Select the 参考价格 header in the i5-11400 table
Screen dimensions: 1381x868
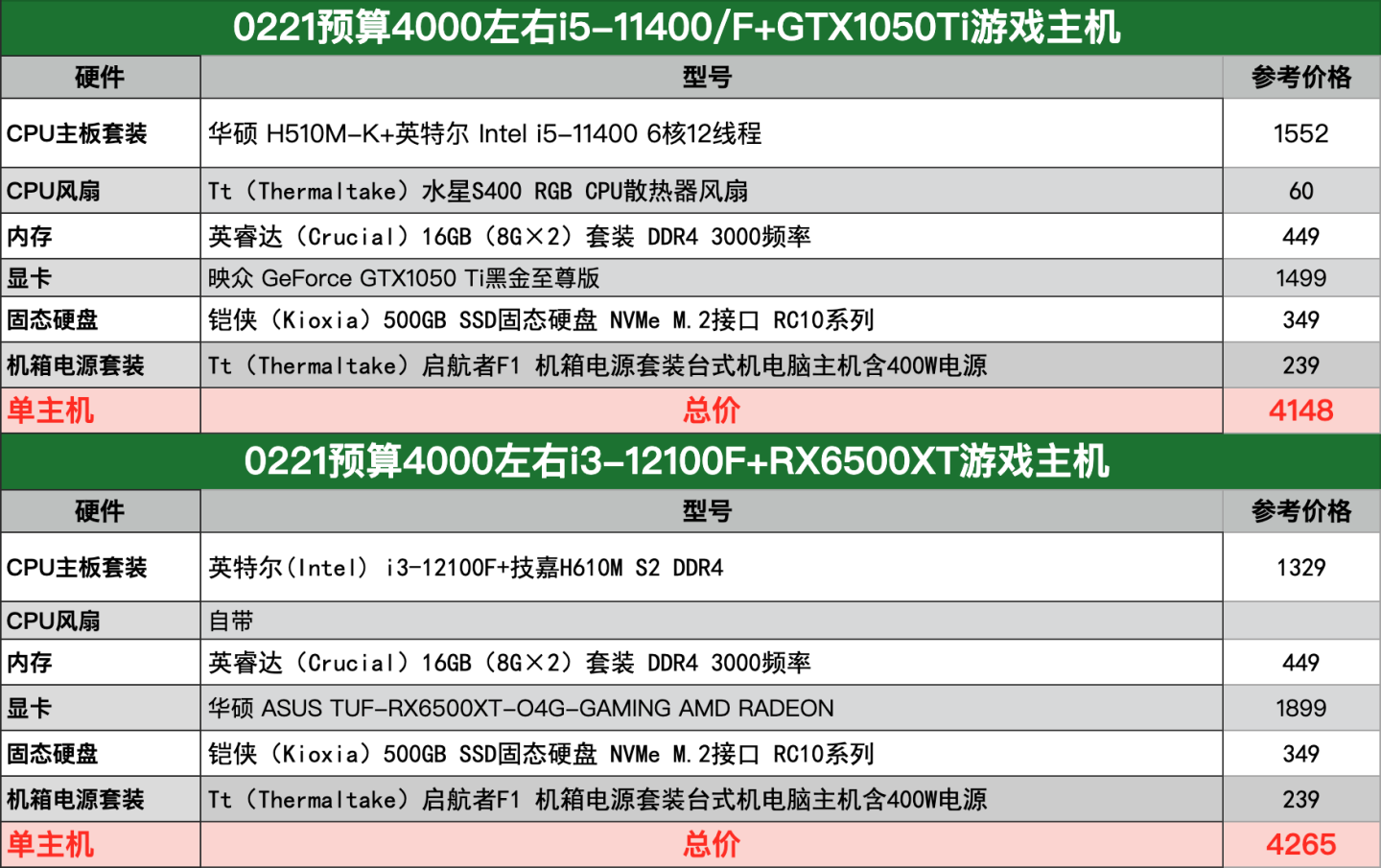pyautogui.click(x=1301, y=78)
